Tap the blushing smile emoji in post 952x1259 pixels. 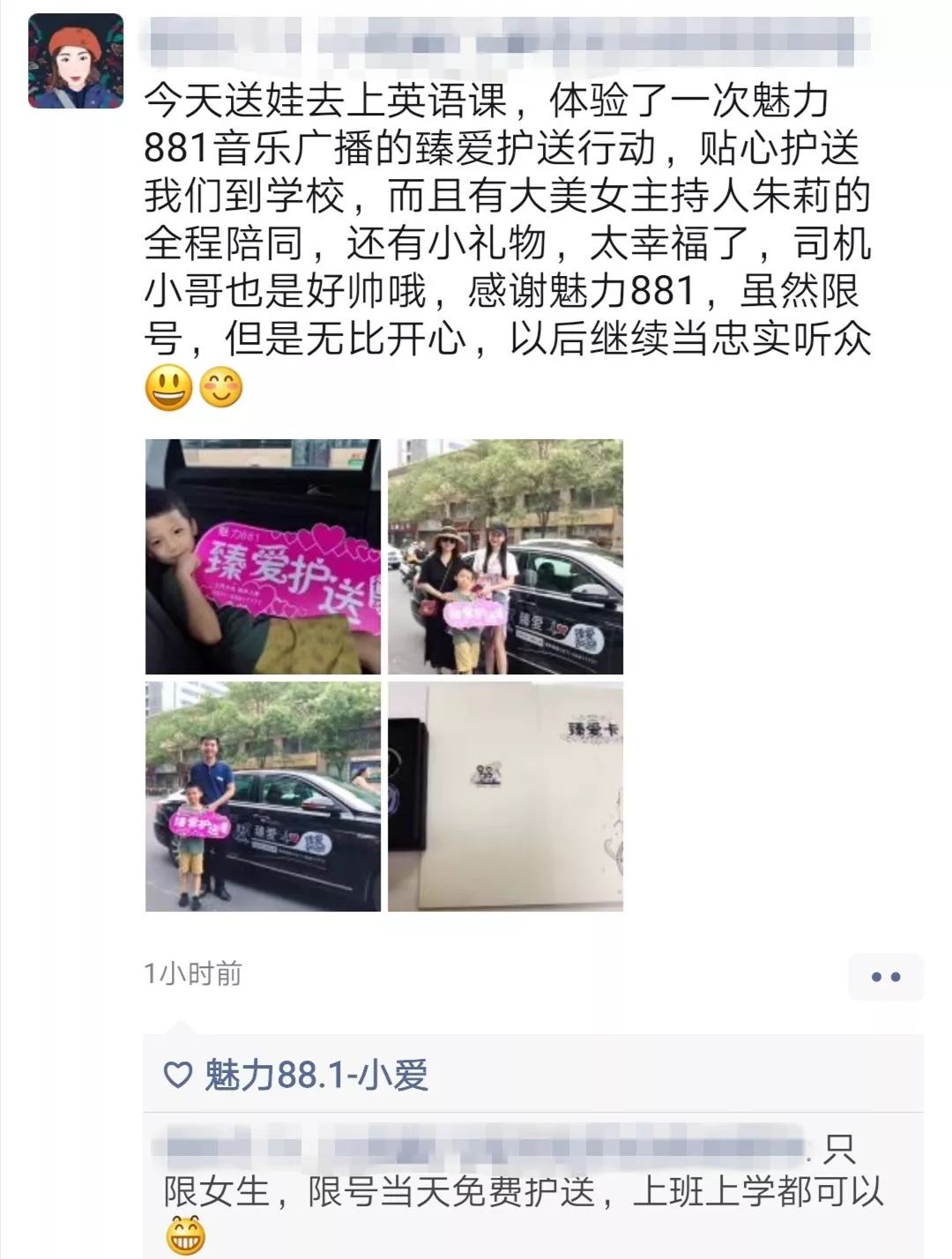(221, 387)
